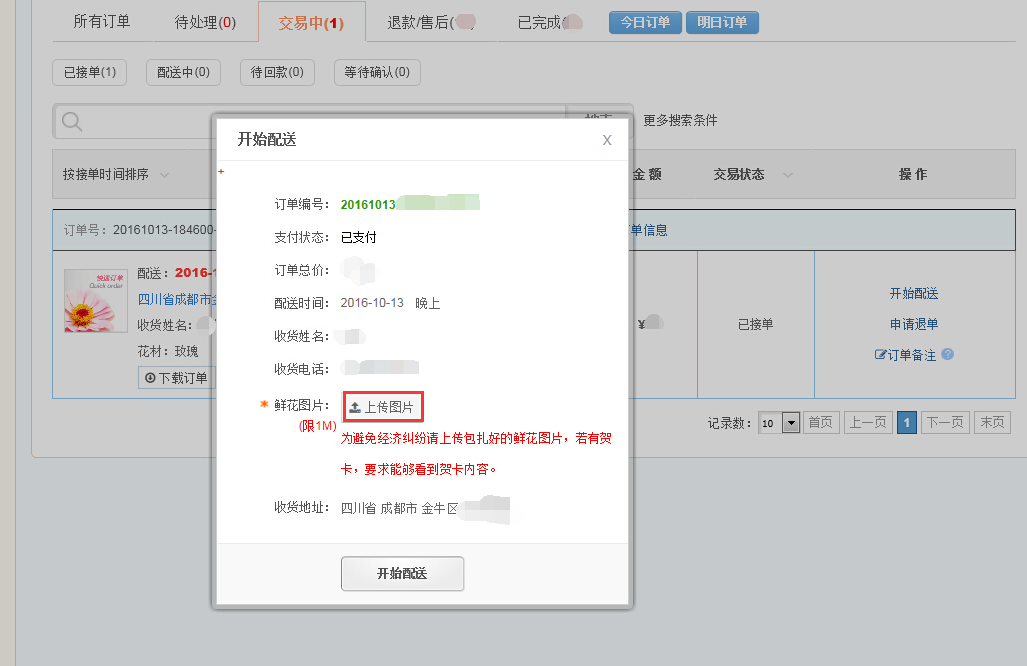Select the 已接单 status filter
This screenshot has height=666, width=1027.
(89, 72)
